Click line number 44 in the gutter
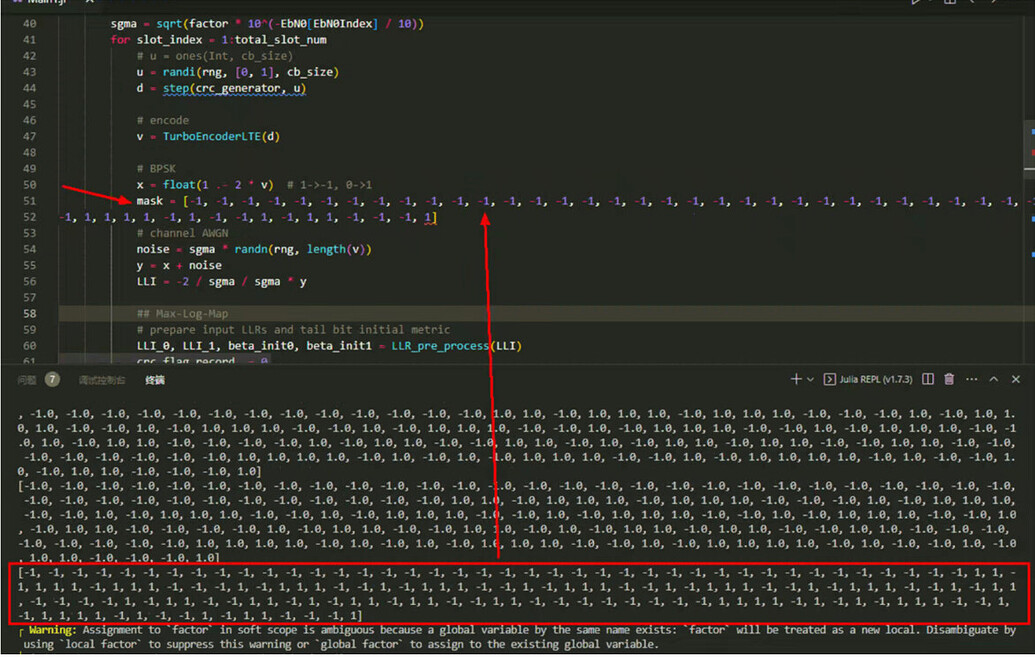The width and height of the screenshot is (1035, 657). (29, 88)
